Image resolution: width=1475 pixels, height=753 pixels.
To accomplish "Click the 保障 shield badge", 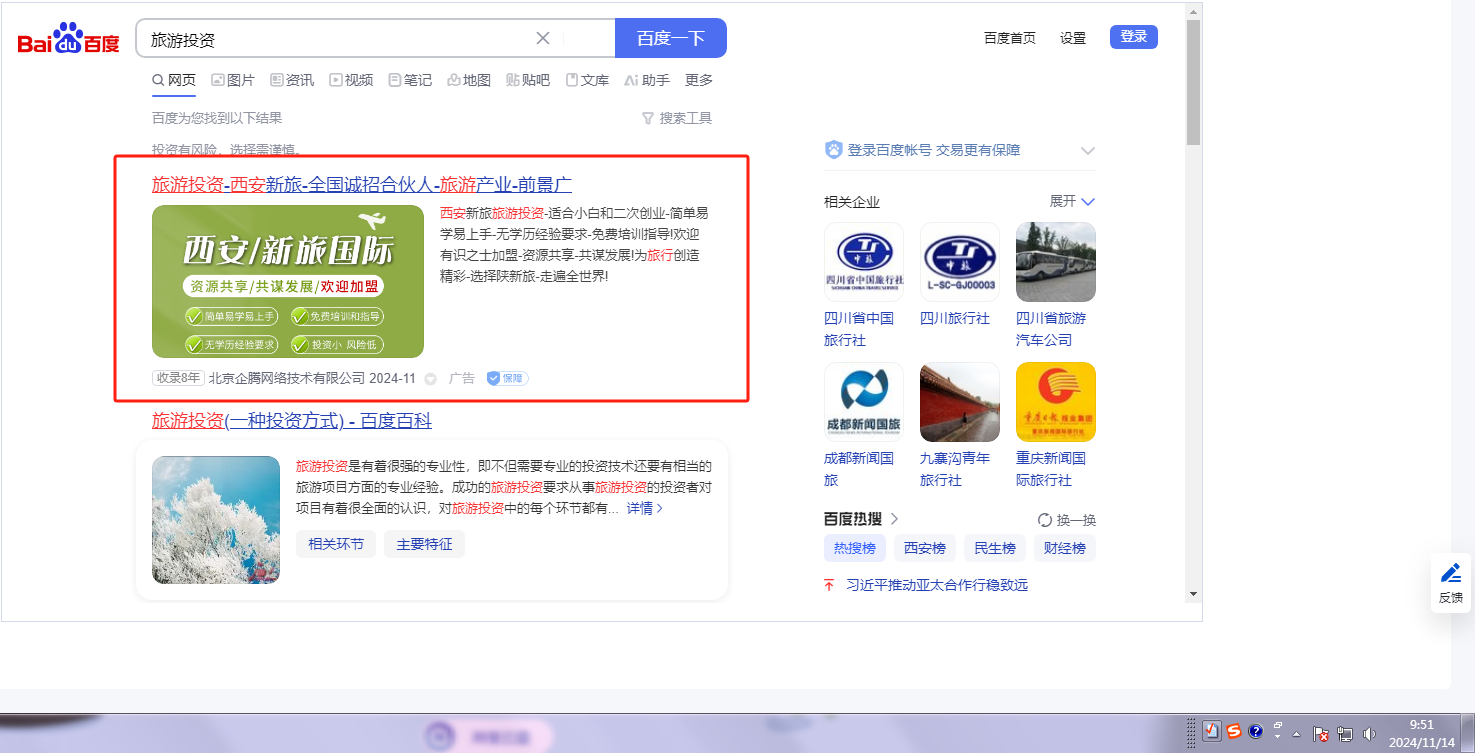I will [507, 378].
